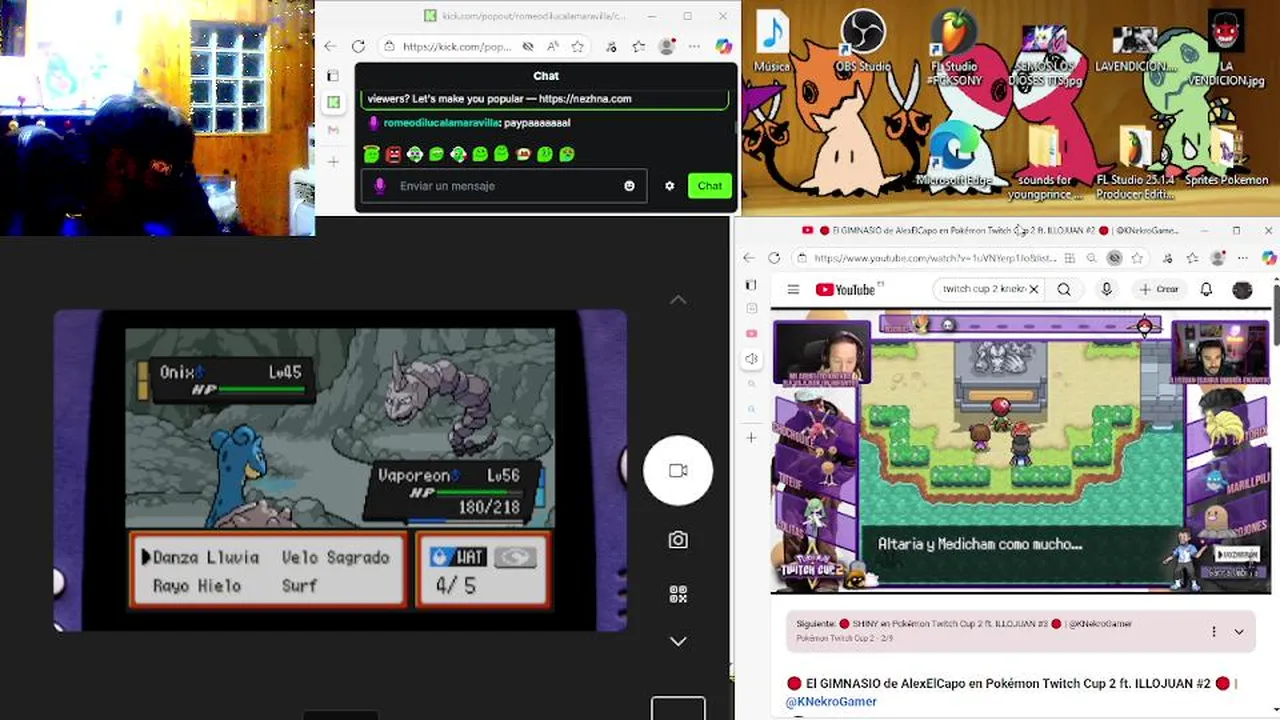
Task: Select the Velo Sagrado move
Action: pyautogui.click(x=336, y=557)
